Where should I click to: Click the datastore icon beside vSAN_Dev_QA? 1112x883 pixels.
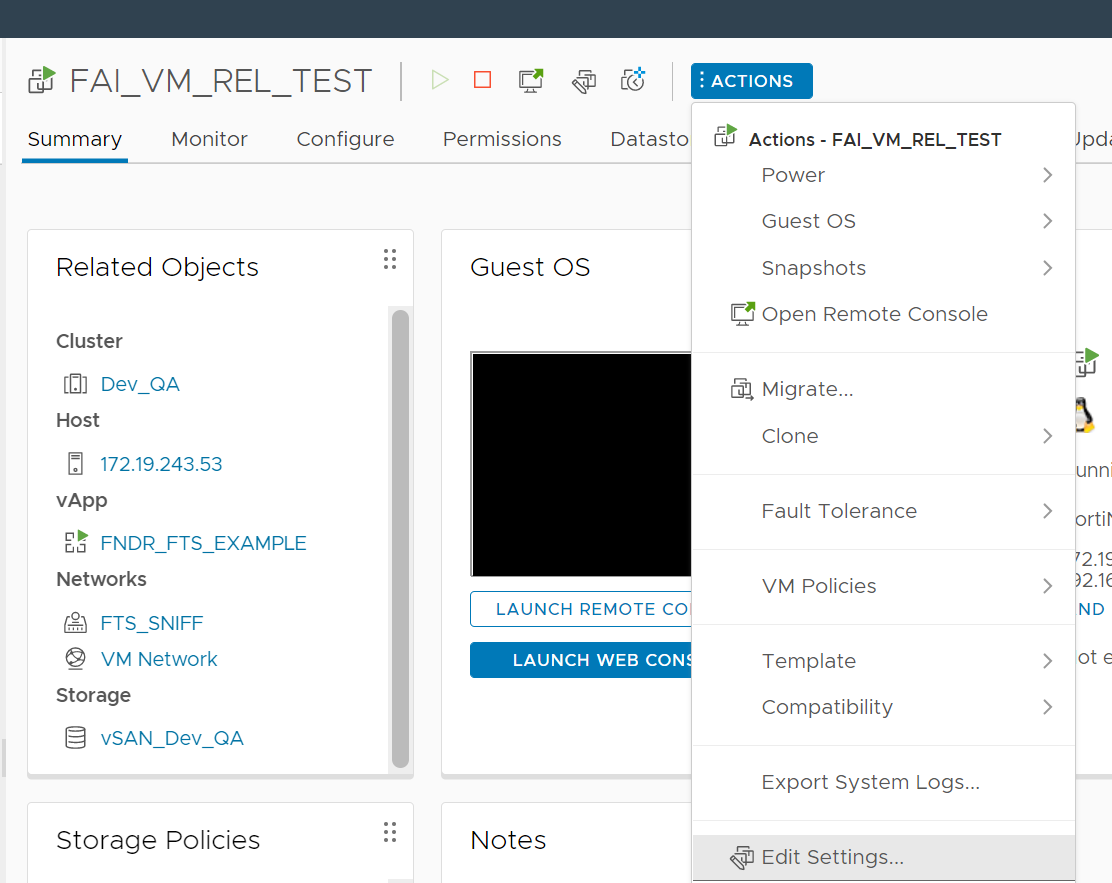pos(74,737)
